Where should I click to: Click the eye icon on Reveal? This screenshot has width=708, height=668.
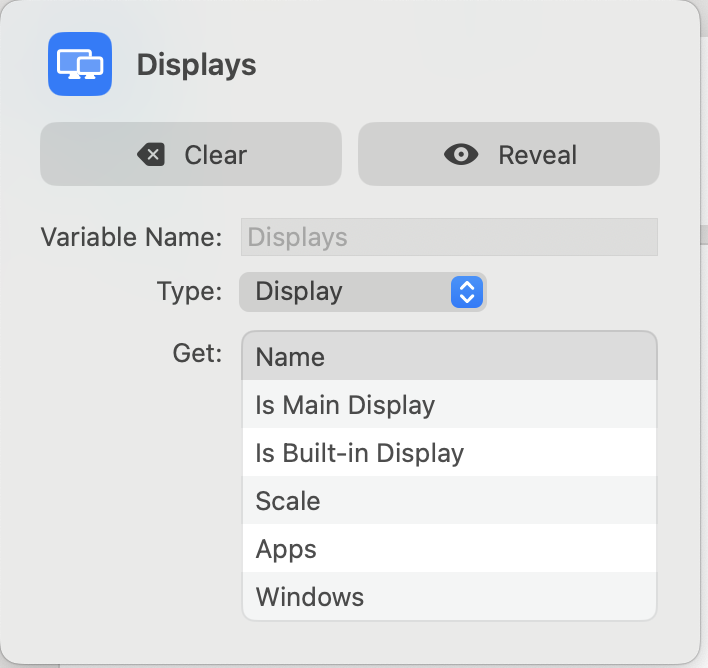click(x=461, y=155)
